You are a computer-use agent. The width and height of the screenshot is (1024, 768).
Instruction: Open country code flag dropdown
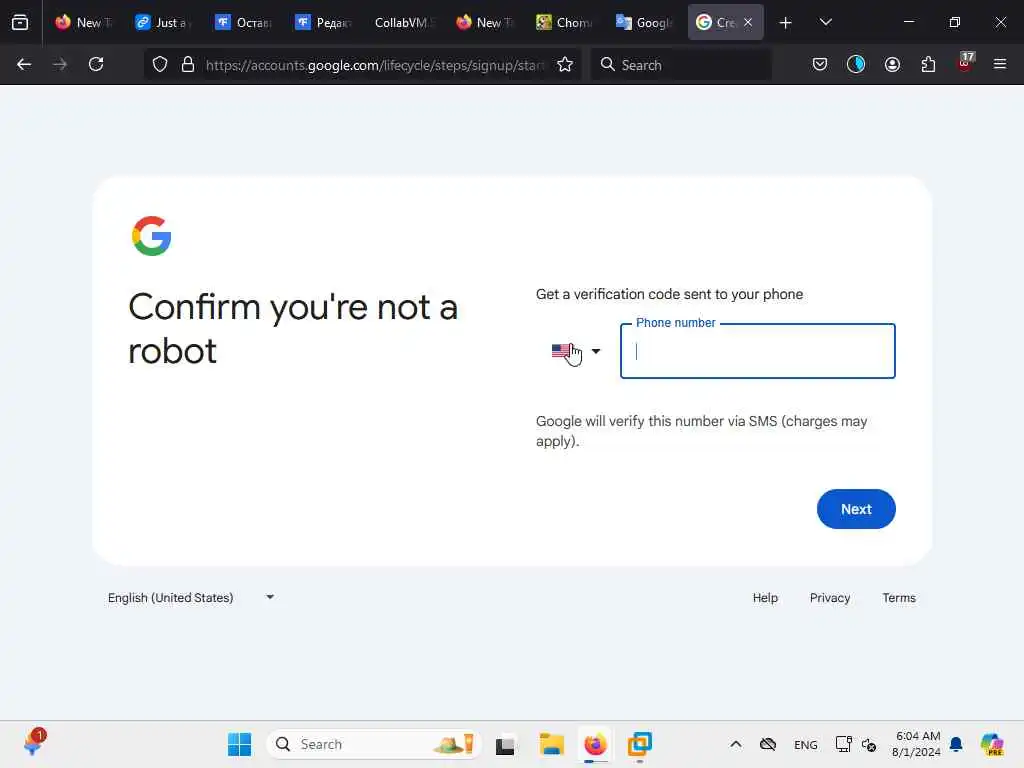point(576,351)
